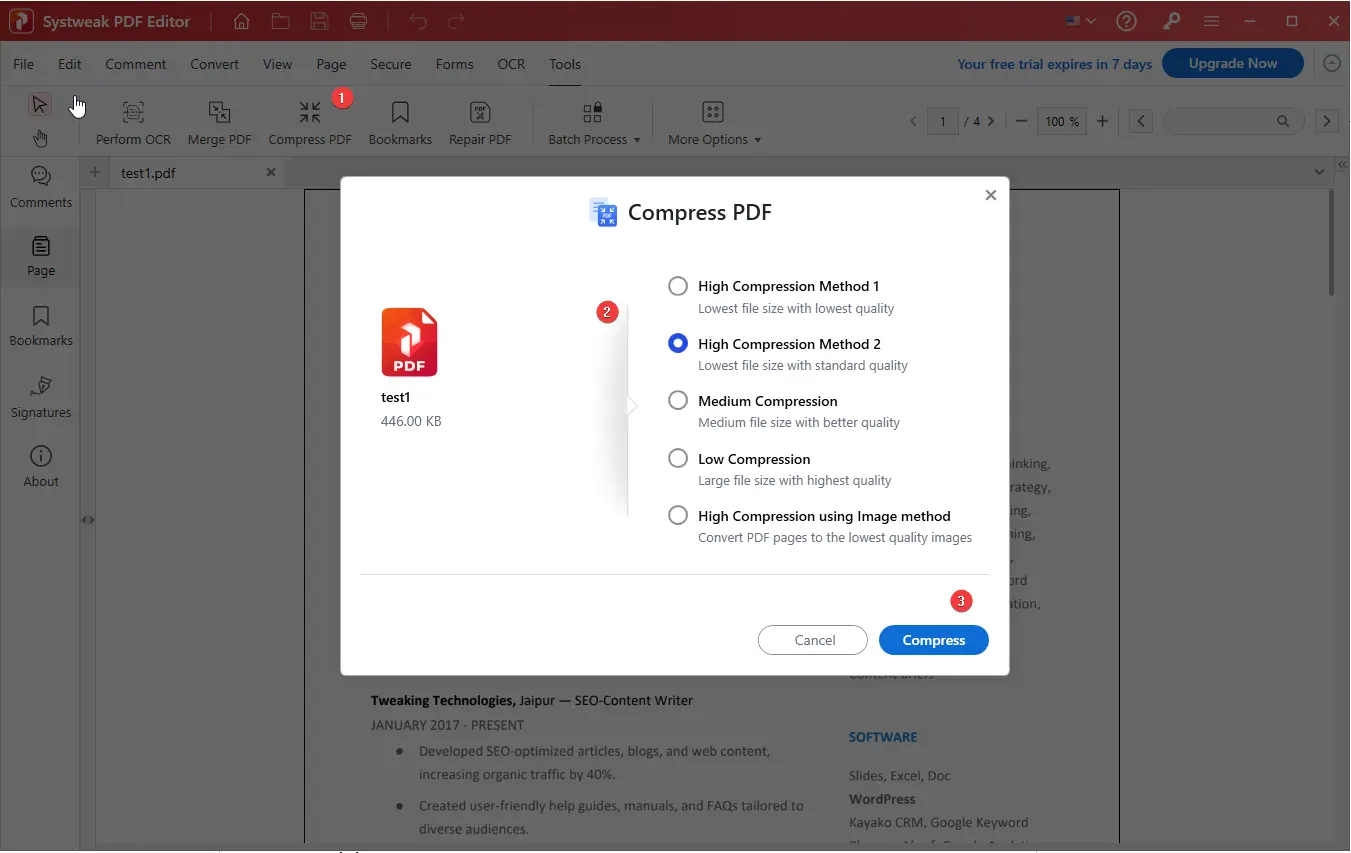This screenshot has width=1351, height=853.
Task: Open Bookmarks sidebar panel
Action: (x=41, y=326)
